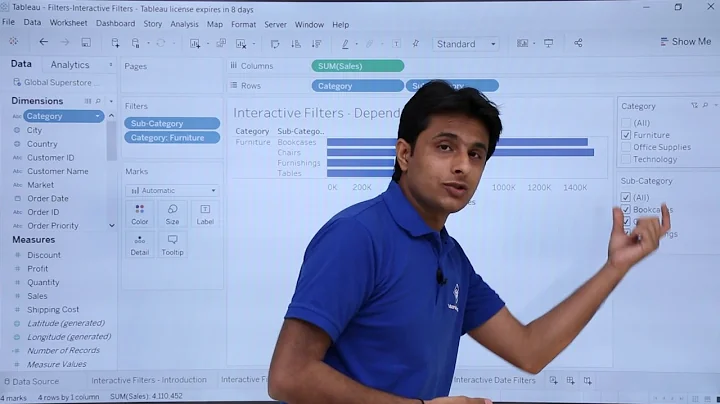
Task: Open the Format menu
Action: pos(243,24)
